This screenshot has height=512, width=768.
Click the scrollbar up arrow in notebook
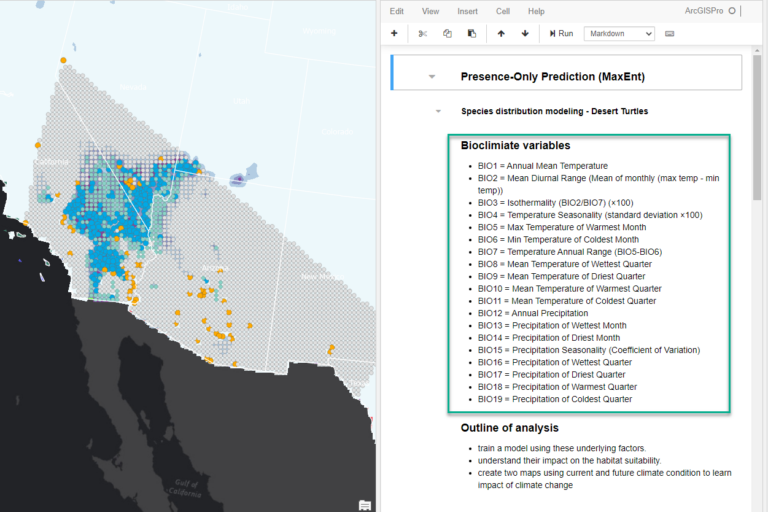(757, 50)
